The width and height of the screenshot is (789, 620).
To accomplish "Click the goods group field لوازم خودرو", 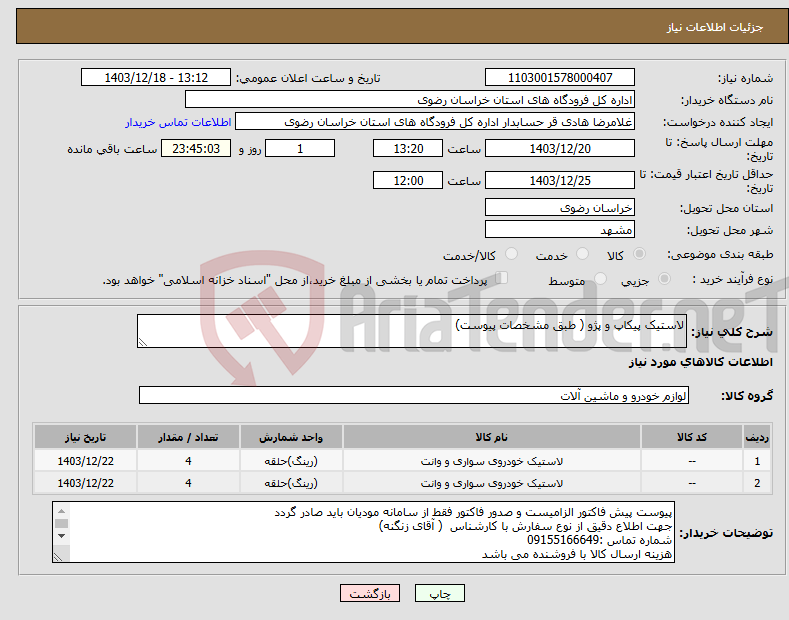I will coord(414,396).
